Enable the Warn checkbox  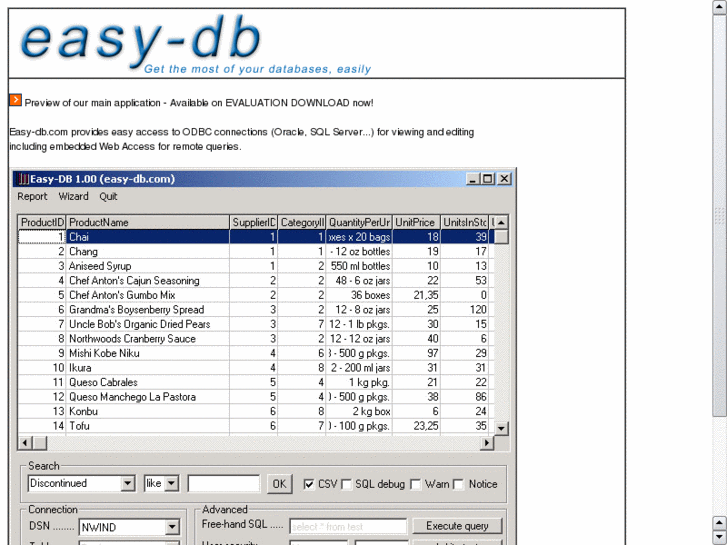(416, 484)
